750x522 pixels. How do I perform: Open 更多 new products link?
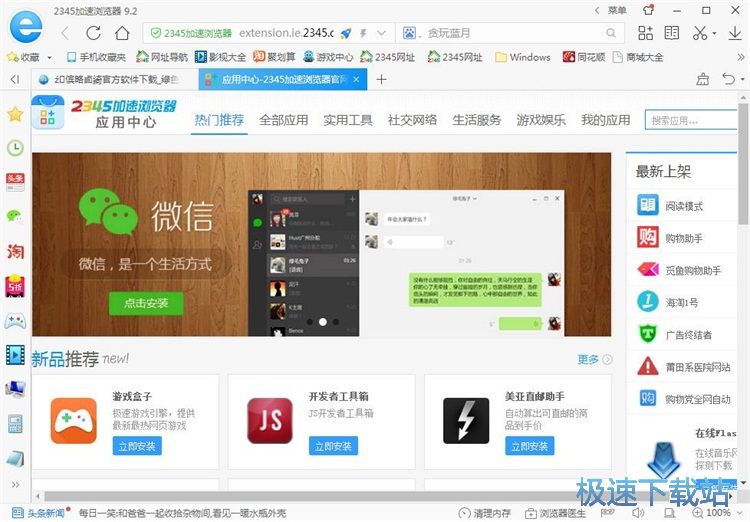coord(595,359)
